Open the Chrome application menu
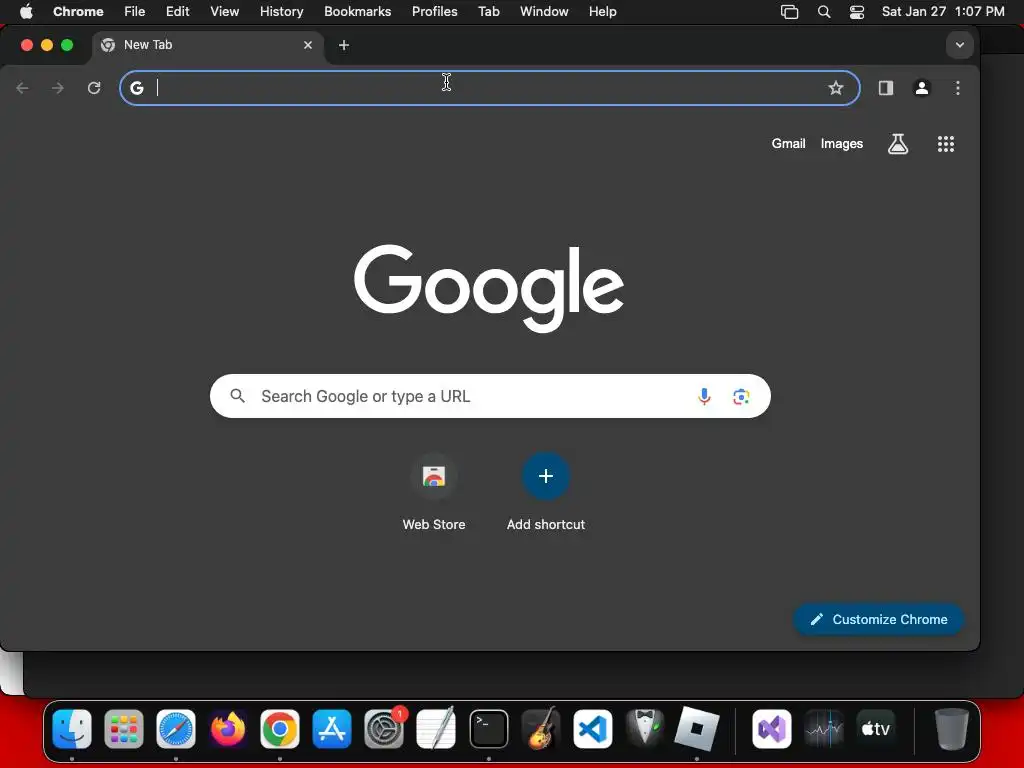 pos(78,12)
